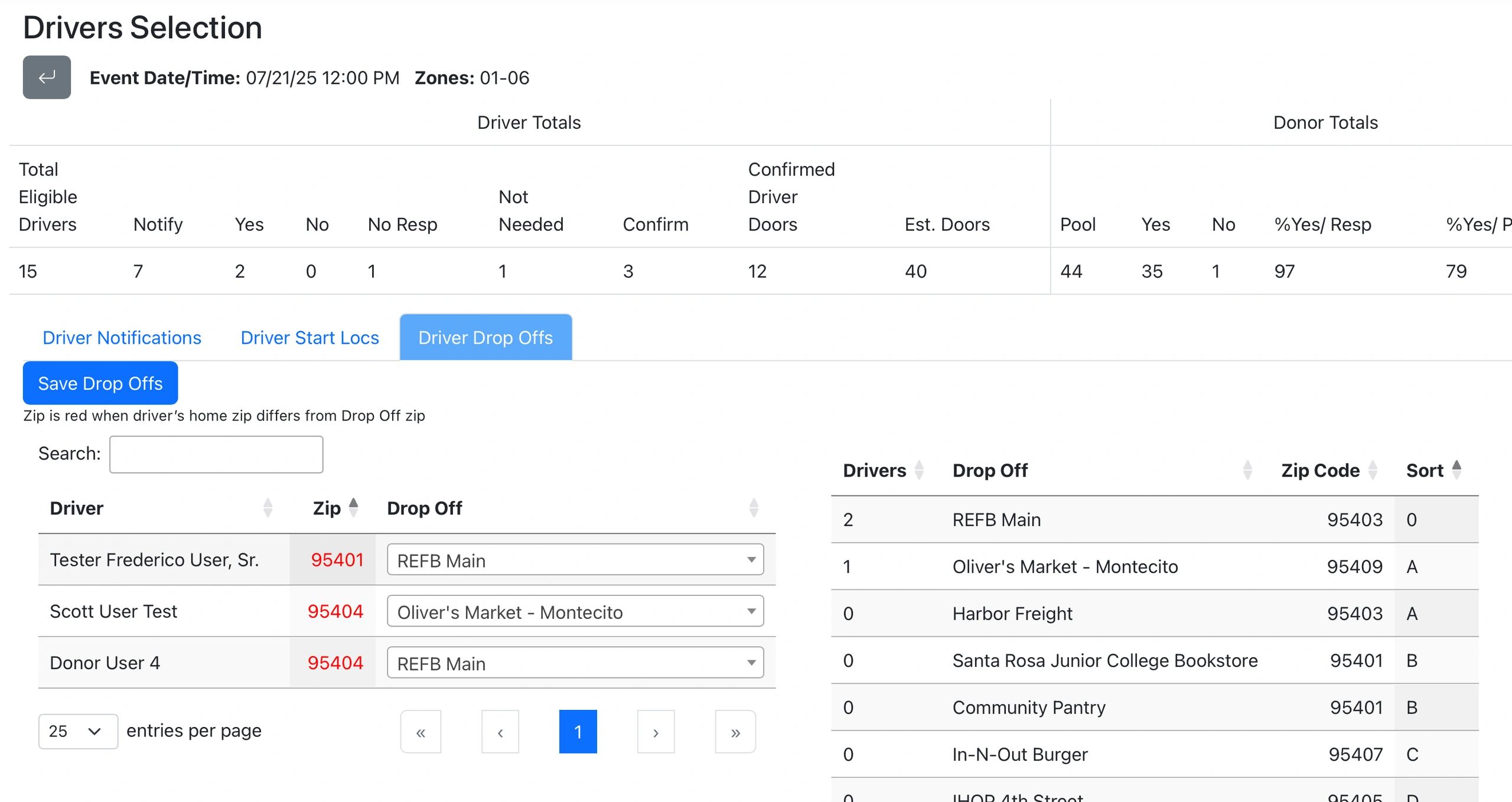Select page 1 pagination button
The image size is (1512, 802).
coord(578,732)
